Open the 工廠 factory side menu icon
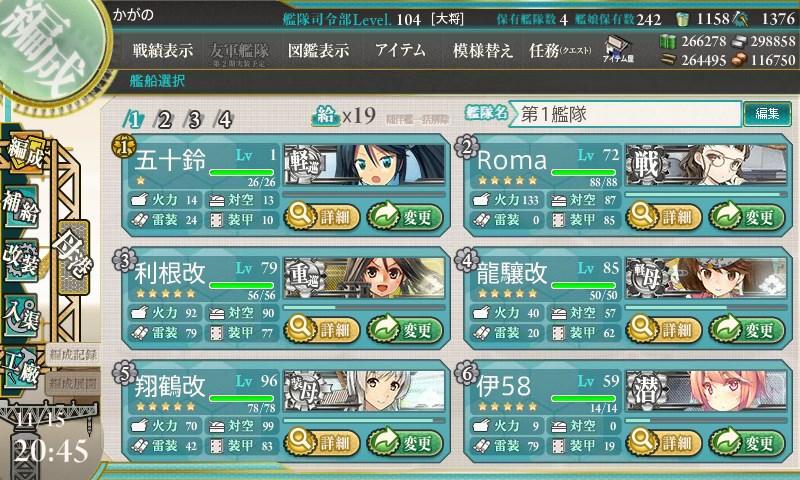This screenshot has width=800, height=480. 21,370
